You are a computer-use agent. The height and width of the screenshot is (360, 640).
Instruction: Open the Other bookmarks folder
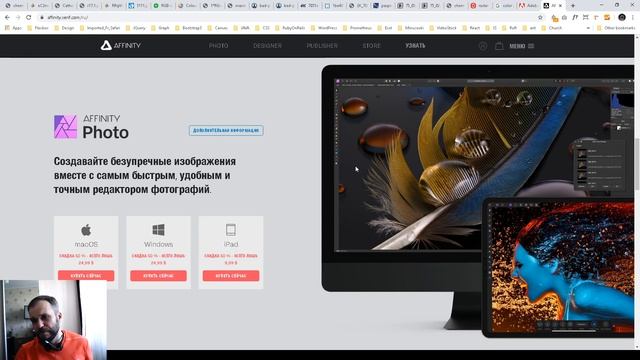point(616,28)
